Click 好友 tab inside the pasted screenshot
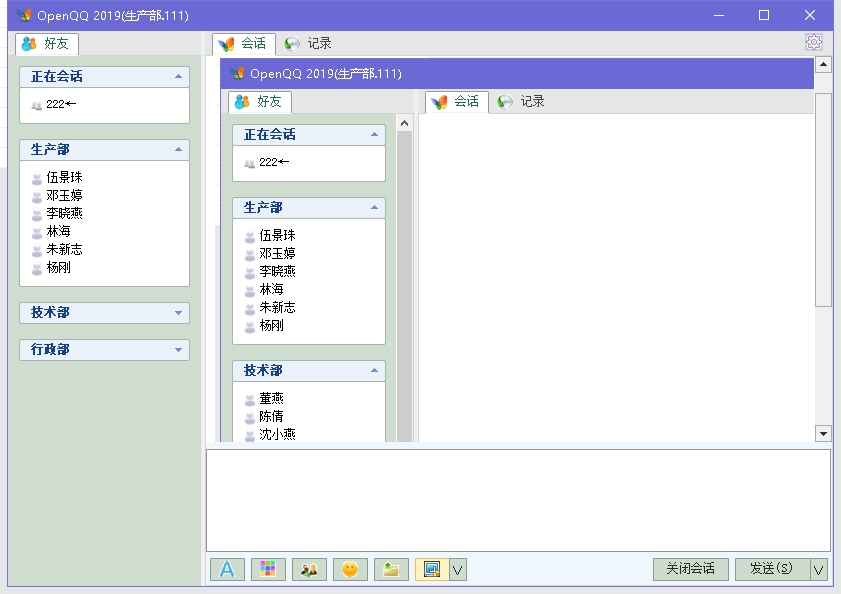Screen dimensions: 841x594 [260, 101]
